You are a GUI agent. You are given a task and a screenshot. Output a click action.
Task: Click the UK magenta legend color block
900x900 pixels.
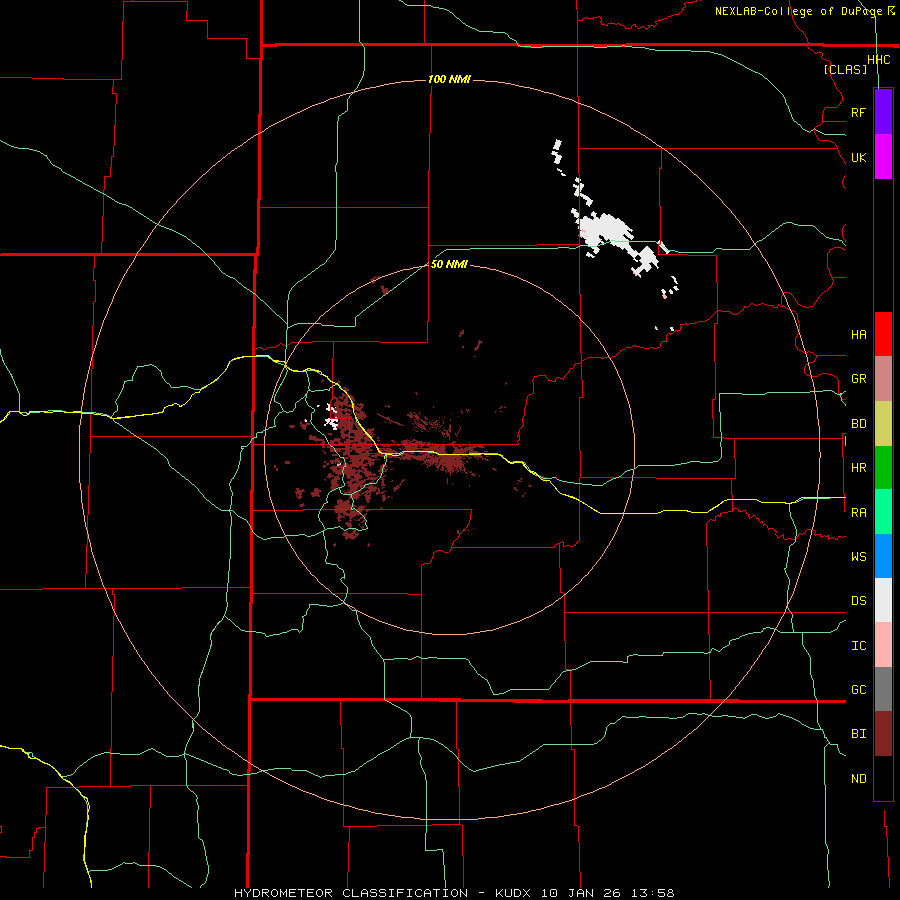tap(883, 157)
